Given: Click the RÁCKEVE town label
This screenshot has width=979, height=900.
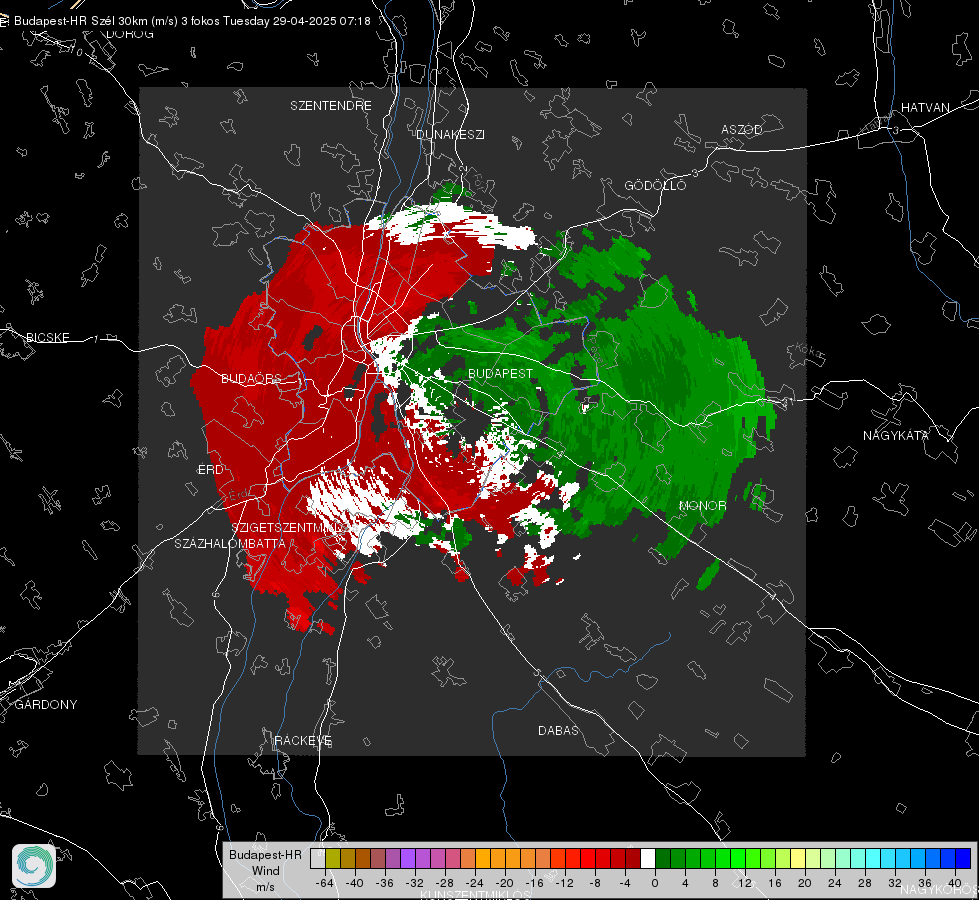Looking at the screenshot, I should (303, 741).
